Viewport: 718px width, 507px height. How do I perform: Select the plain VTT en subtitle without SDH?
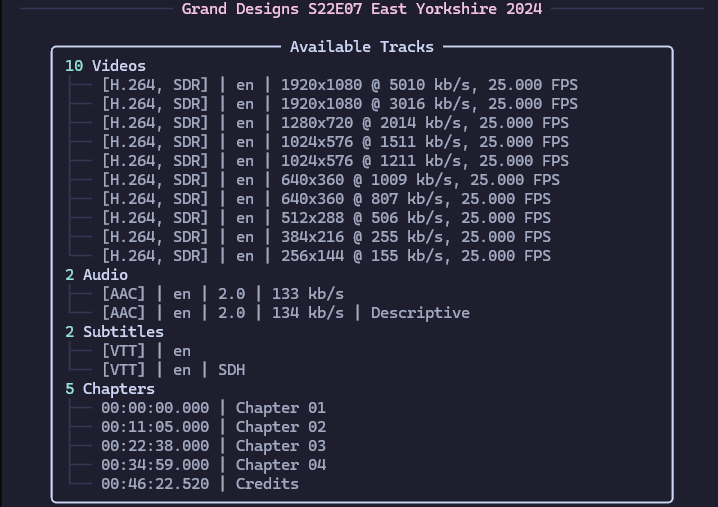[146, 351]
